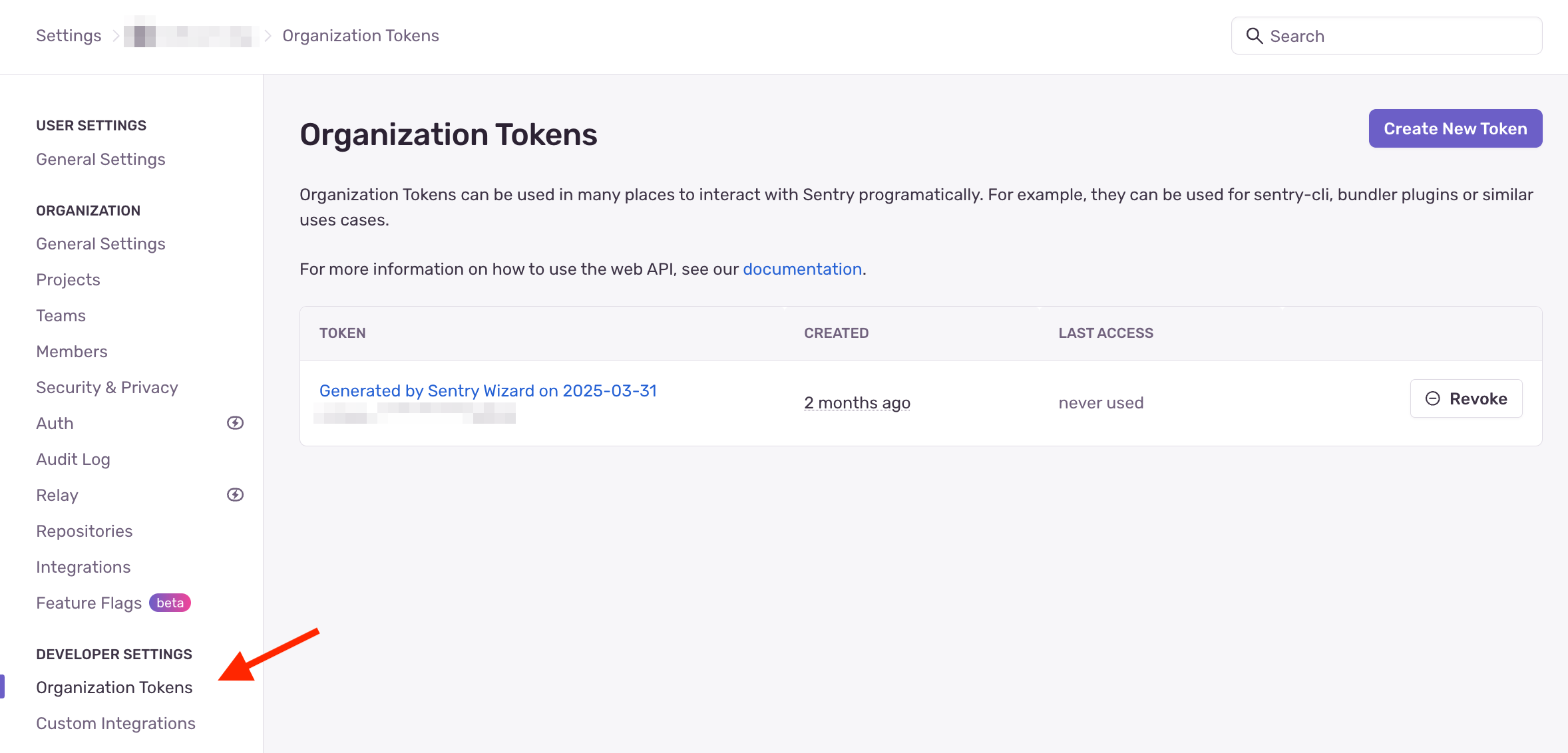Open the documentation link
Screen dimensions: 1568x753
click(x=802, y=269)
